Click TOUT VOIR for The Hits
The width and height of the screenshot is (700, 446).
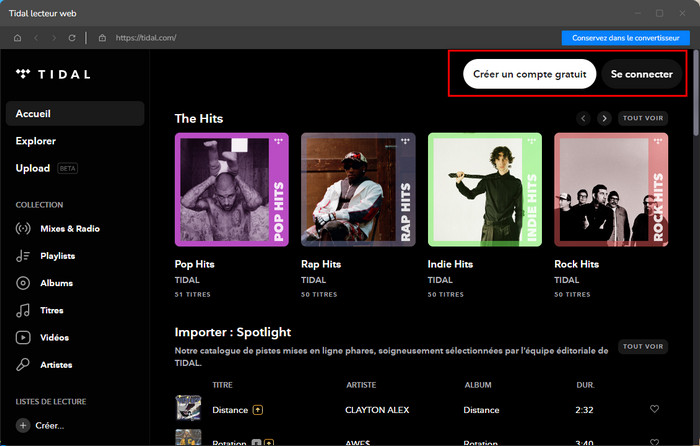(x=643, y=118)
